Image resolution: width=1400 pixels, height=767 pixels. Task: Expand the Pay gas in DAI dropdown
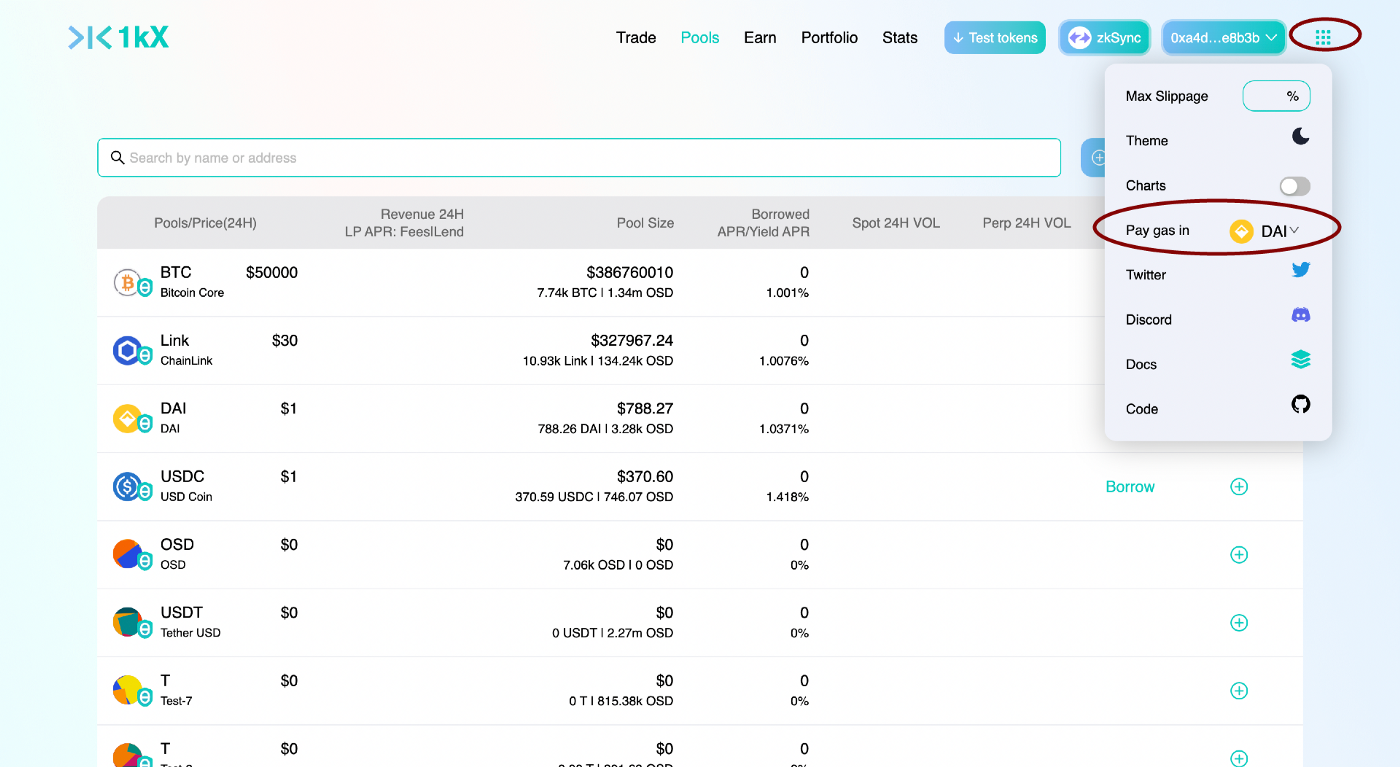pyautogui.click(x=1265, y=231)
